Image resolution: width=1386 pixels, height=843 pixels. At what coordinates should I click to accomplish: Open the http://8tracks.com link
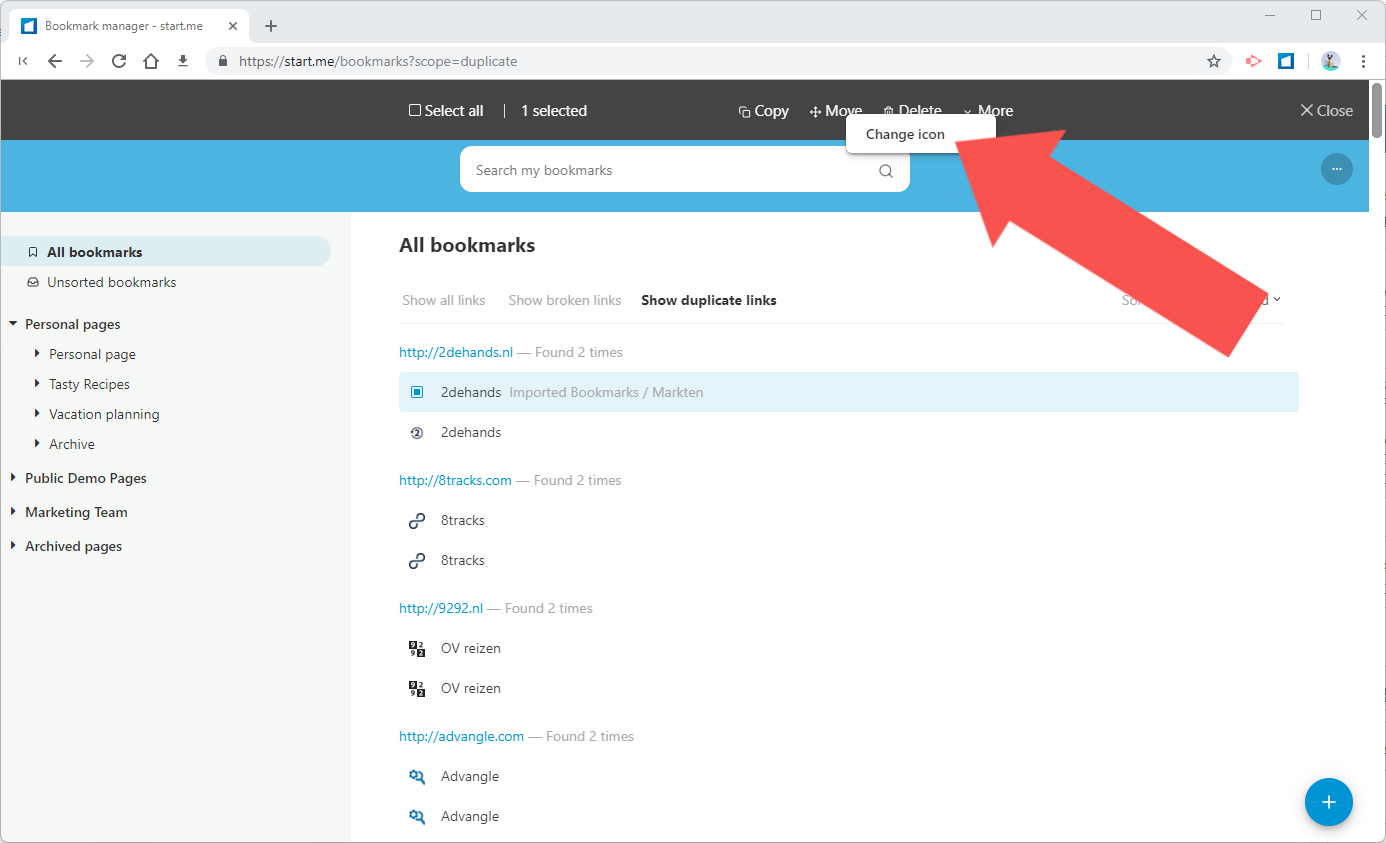pyautogui.click(x=455, y=480)
